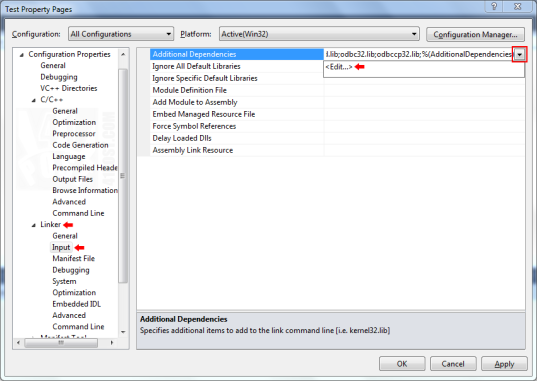Select Advanced under C/C++
Image resolution: width=537 pixels, height=381 pixels.
[69, 202]
